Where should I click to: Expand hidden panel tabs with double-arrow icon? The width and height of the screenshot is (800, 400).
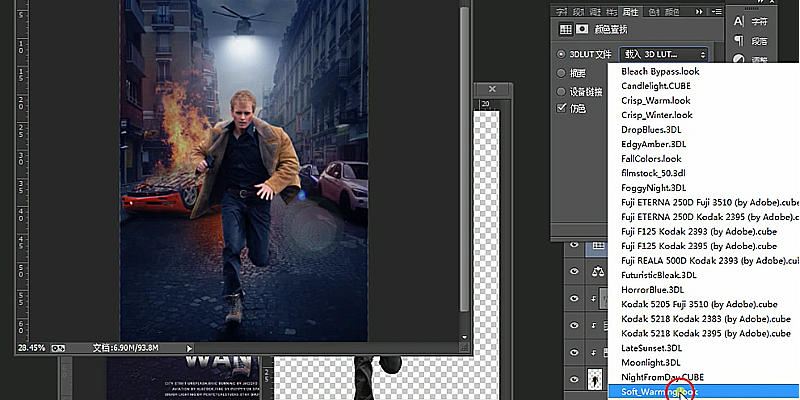pyautogui.click(x=699, y=12)
